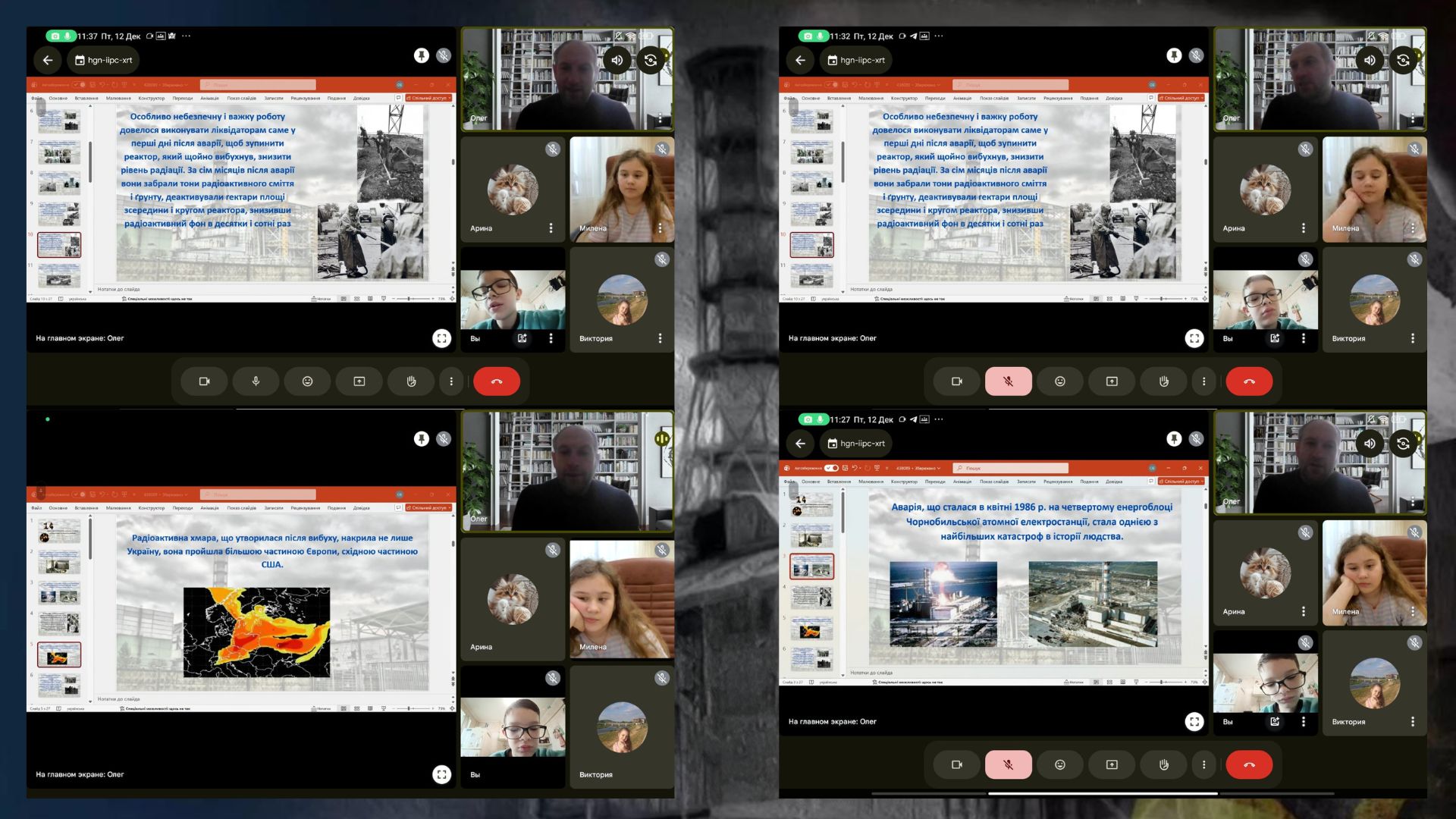The height and width of the screenshot is (819, 1456).
Task: Open Арина's three-dot menu in 11:32 call
Action: [x=1303, y=228]
